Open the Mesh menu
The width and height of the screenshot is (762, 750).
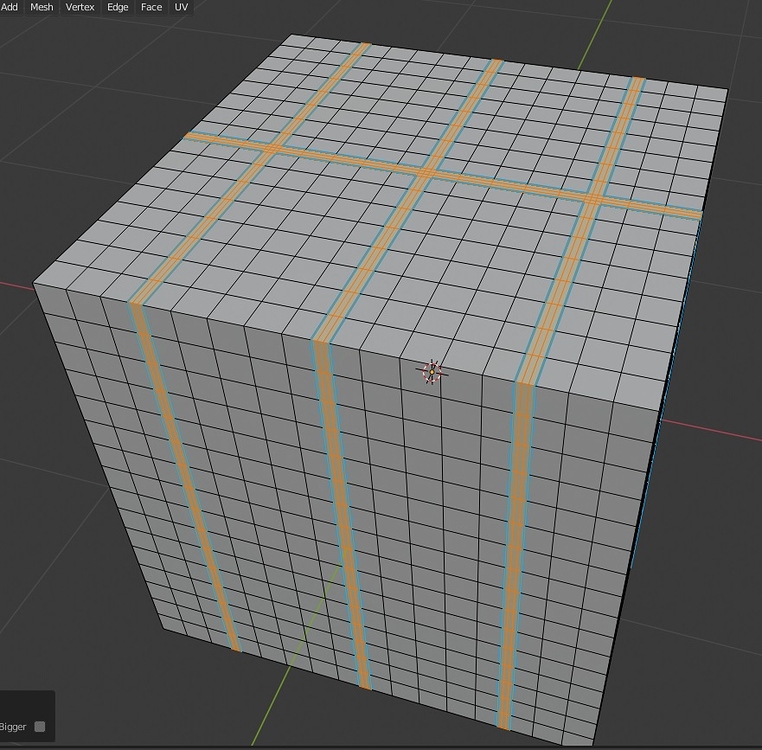coord(42,7)
